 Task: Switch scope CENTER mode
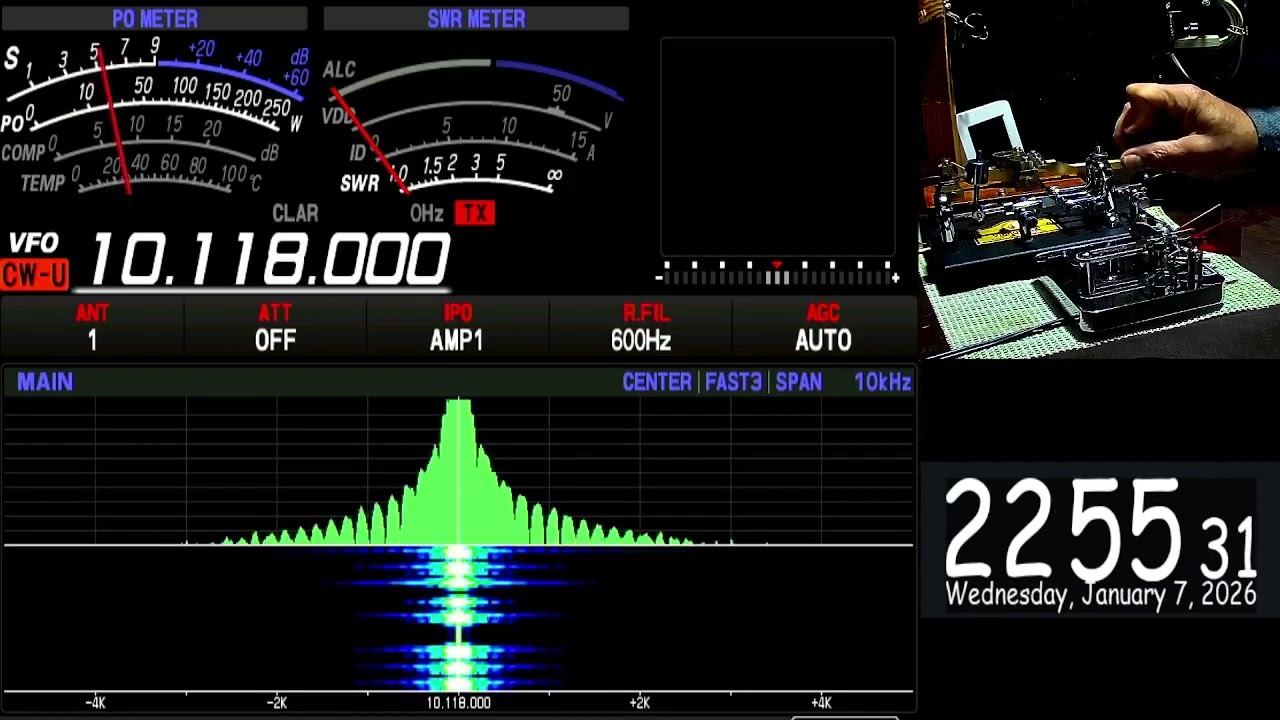pos(657,382)
